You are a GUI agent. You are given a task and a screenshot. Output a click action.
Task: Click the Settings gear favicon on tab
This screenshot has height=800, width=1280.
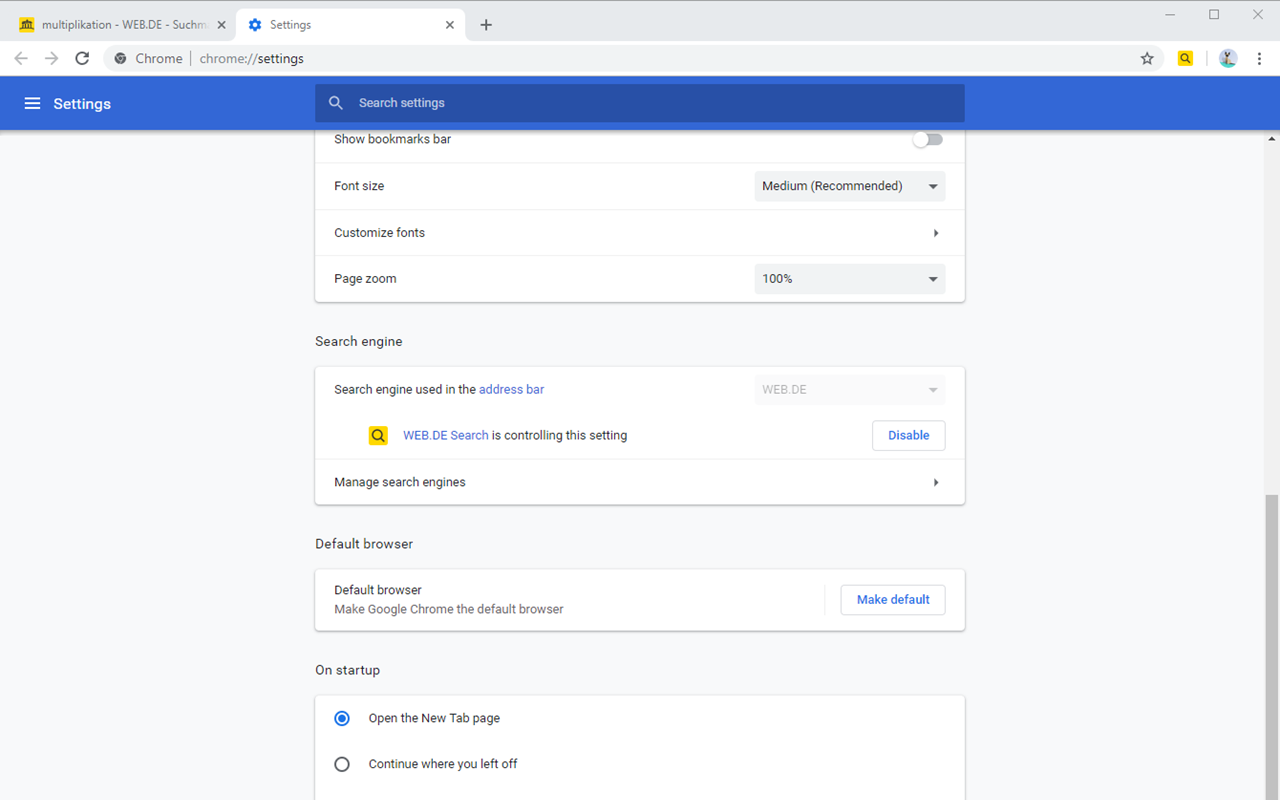click(255, 25)
